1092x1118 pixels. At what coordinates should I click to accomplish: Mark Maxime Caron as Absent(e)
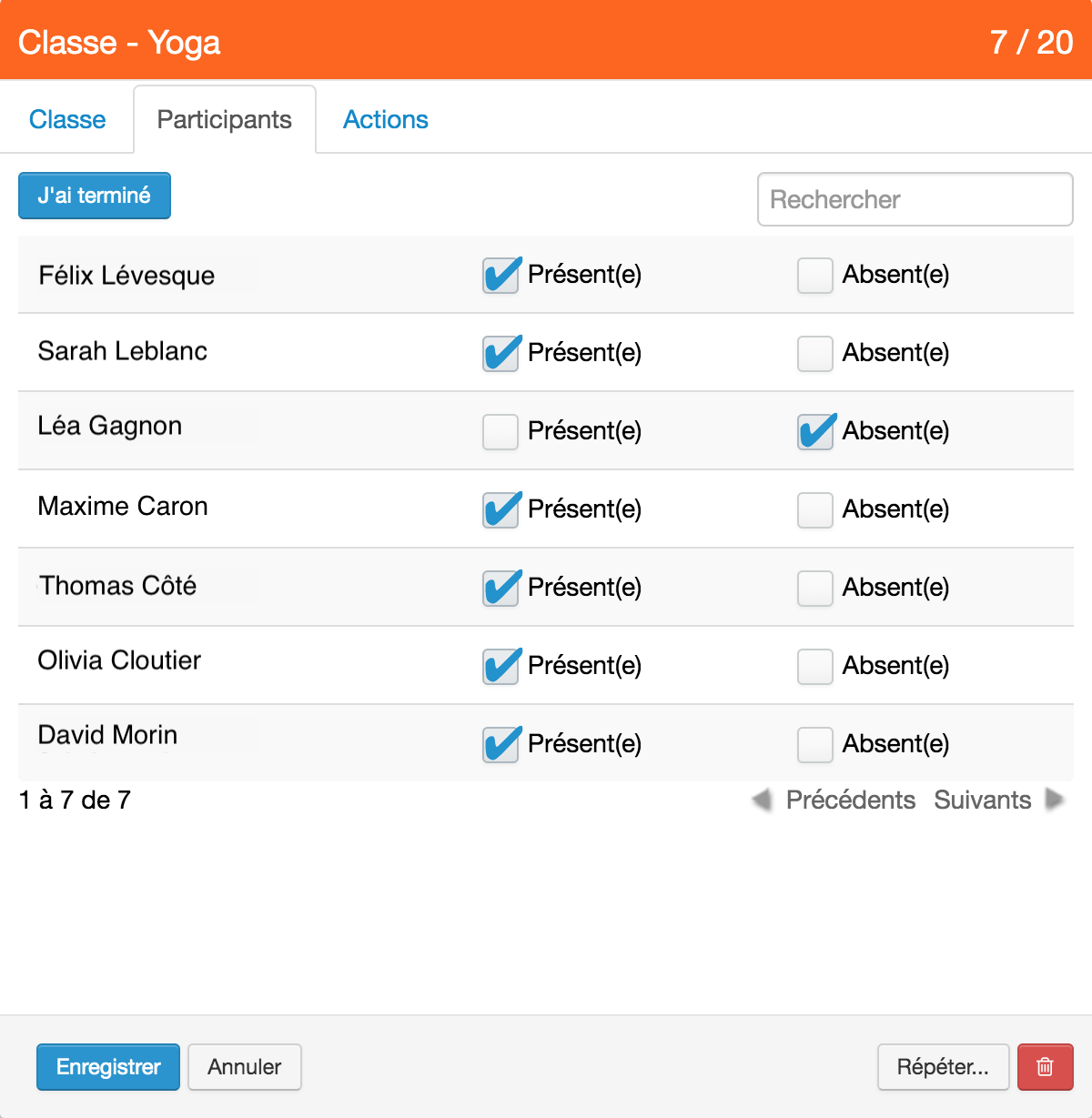815,510
